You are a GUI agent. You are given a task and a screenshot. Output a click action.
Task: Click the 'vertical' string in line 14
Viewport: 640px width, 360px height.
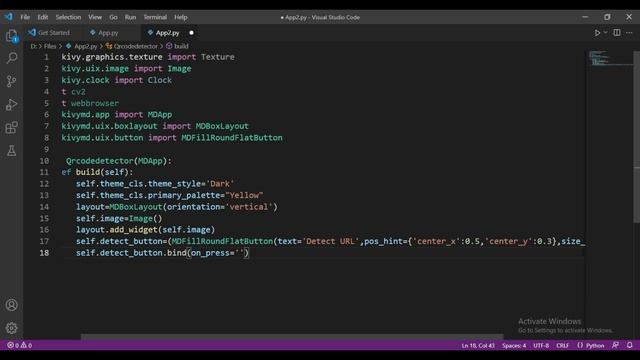[x=249, y=207]
